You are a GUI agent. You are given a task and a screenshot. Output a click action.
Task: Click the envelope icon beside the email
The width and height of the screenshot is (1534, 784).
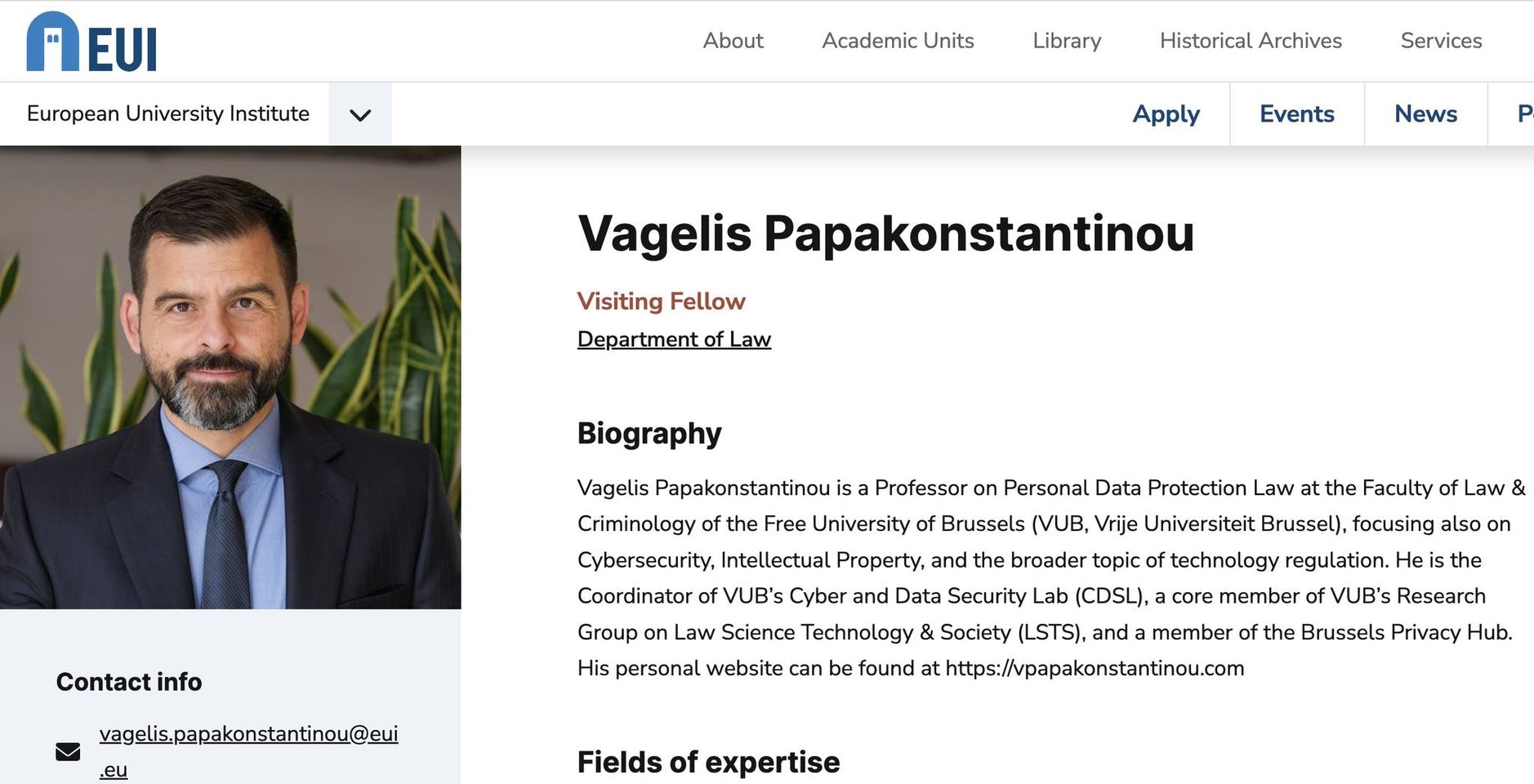pyautogui.click(x=68, y=751)
